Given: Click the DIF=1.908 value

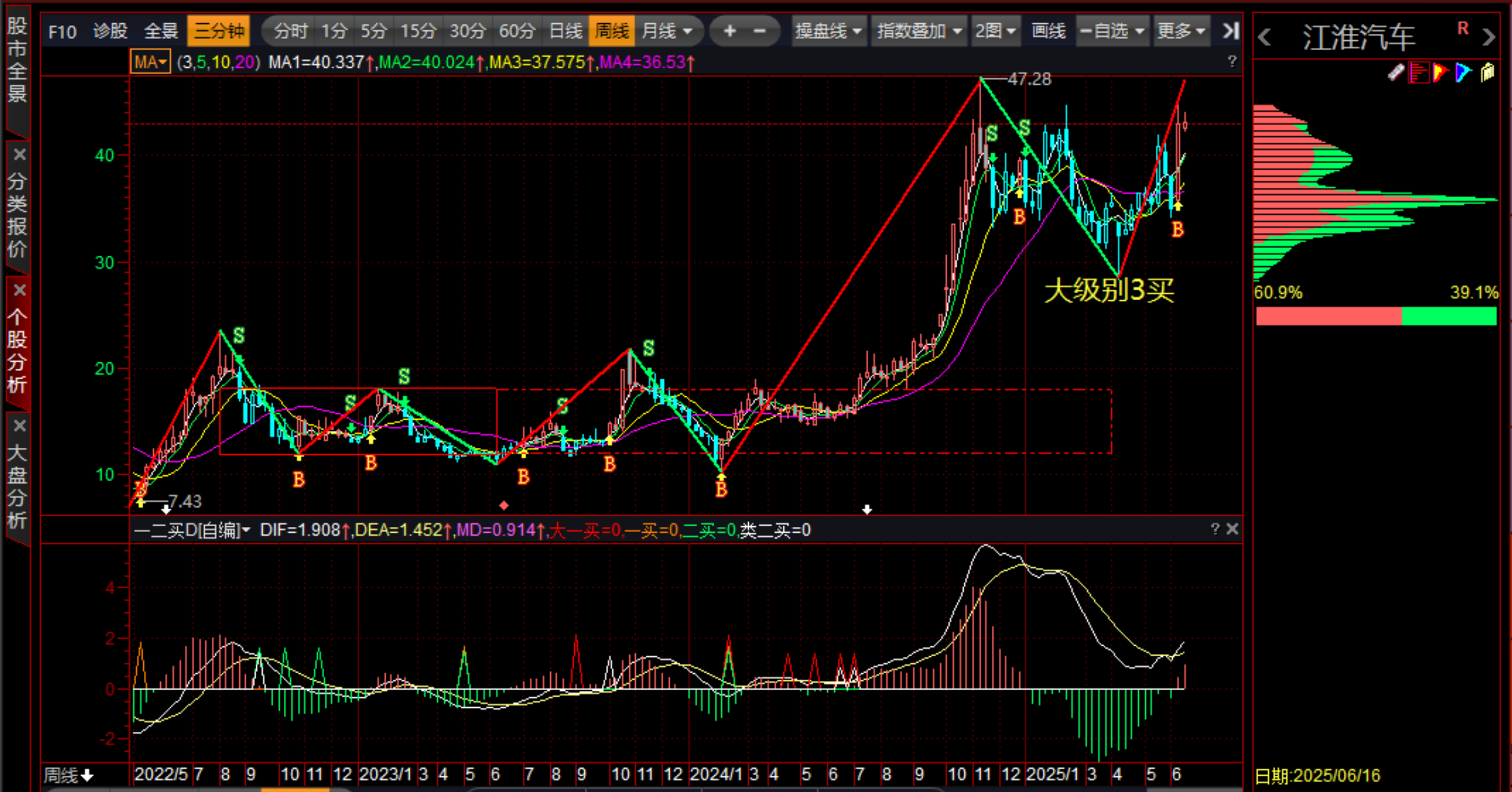Looking at the screenshot, I should pyautogui.click(x=301, y=530).
